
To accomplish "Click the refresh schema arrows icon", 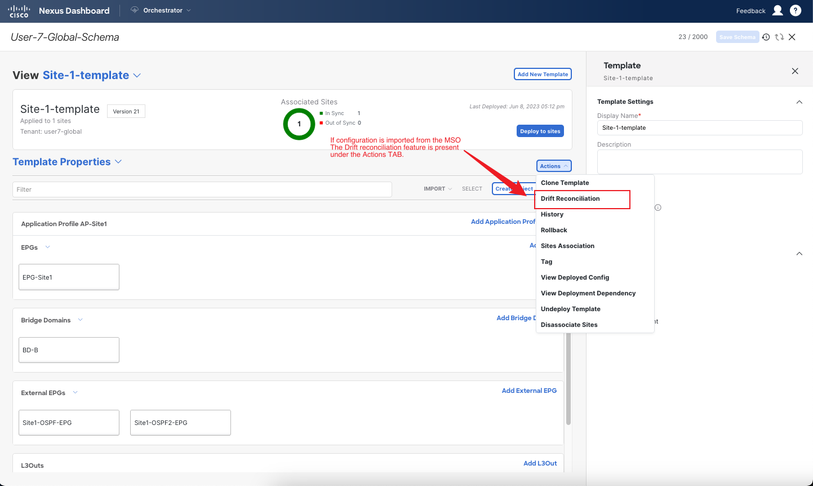I will (779, 37).
